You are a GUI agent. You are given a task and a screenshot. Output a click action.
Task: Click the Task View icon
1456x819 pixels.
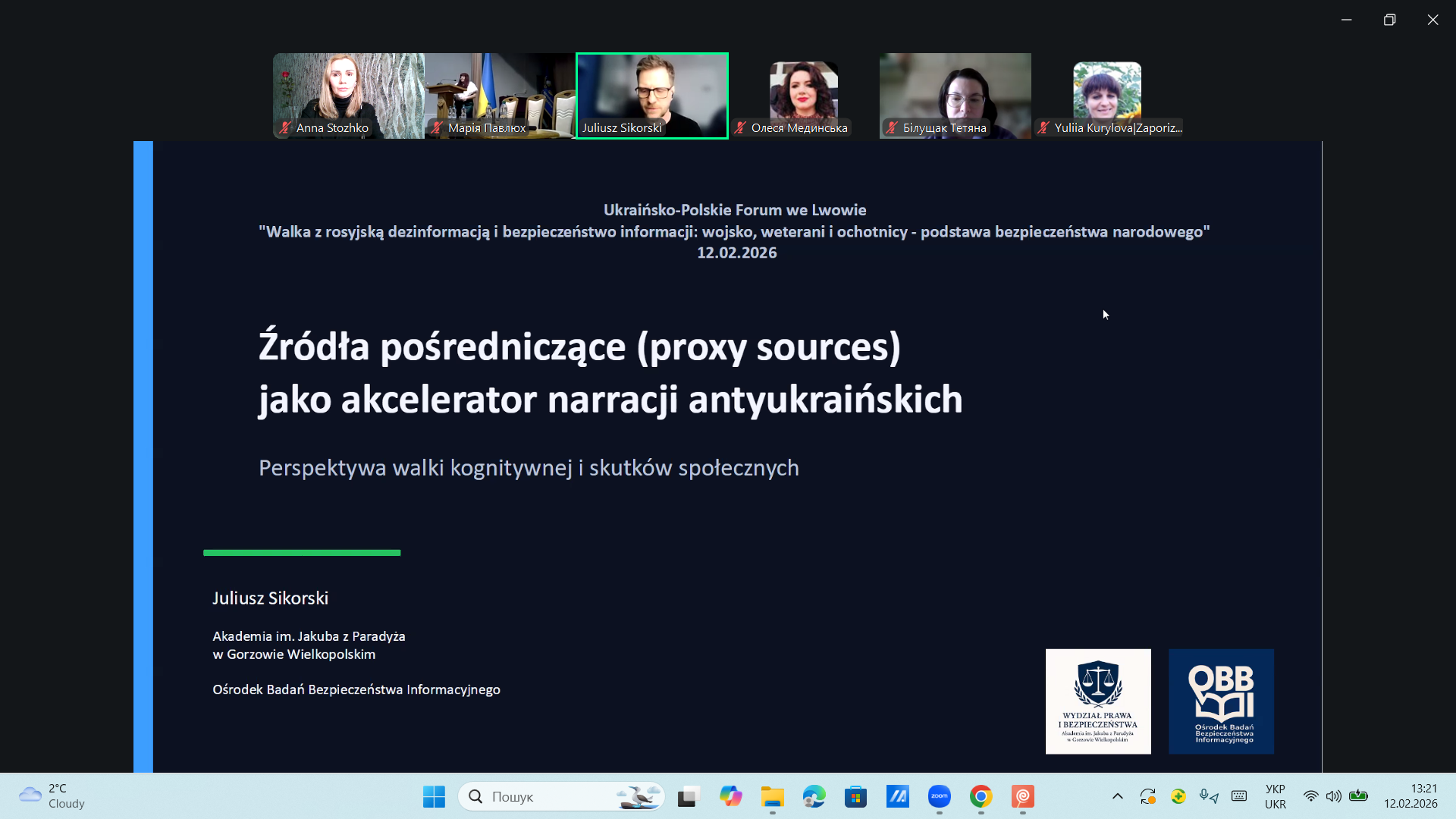click(688, 796)
